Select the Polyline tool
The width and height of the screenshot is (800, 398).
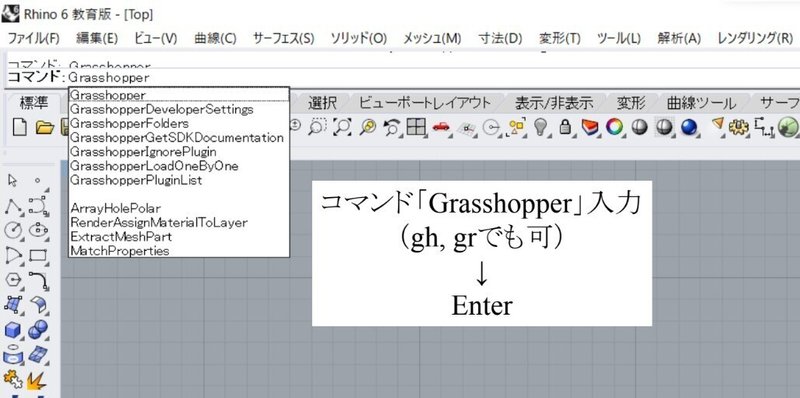[13, 206]
